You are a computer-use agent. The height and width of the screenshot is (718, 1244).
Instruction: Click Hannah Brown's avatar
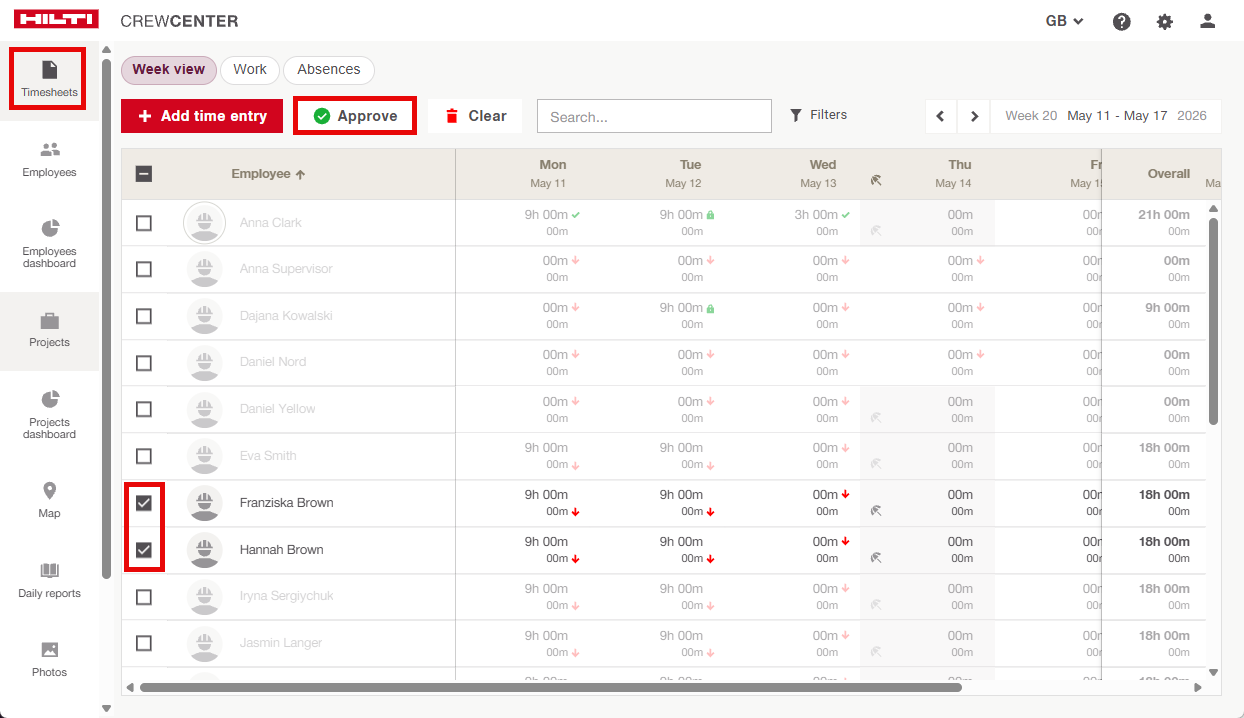coord(205,550)
